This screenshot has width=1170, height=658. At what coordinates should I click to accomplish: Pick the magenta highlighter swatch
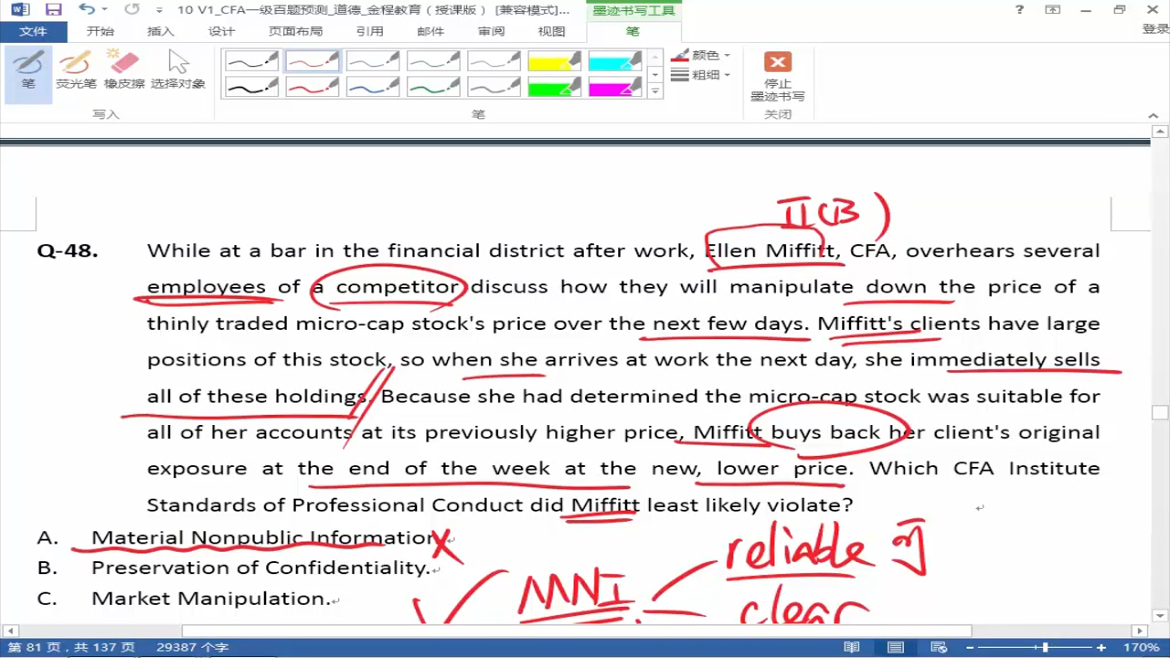click(x=614, y=87)
